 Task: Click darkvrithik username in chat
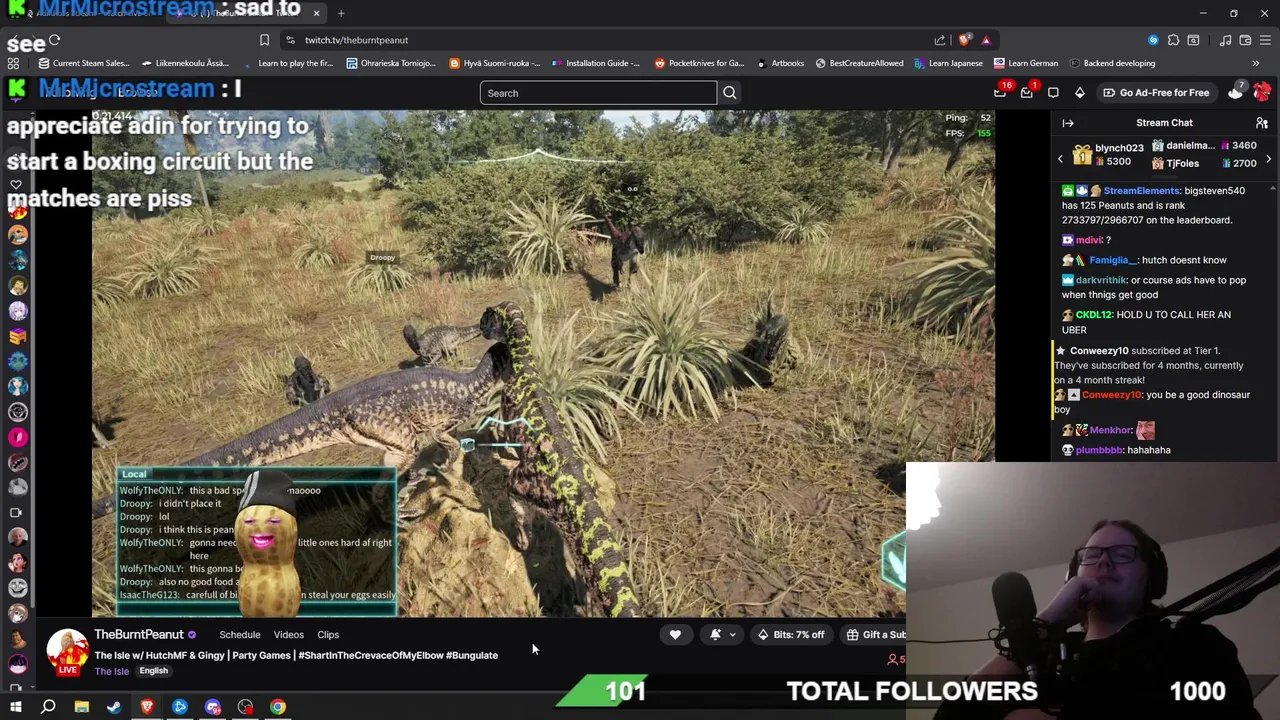click(x=1100, y=280)
